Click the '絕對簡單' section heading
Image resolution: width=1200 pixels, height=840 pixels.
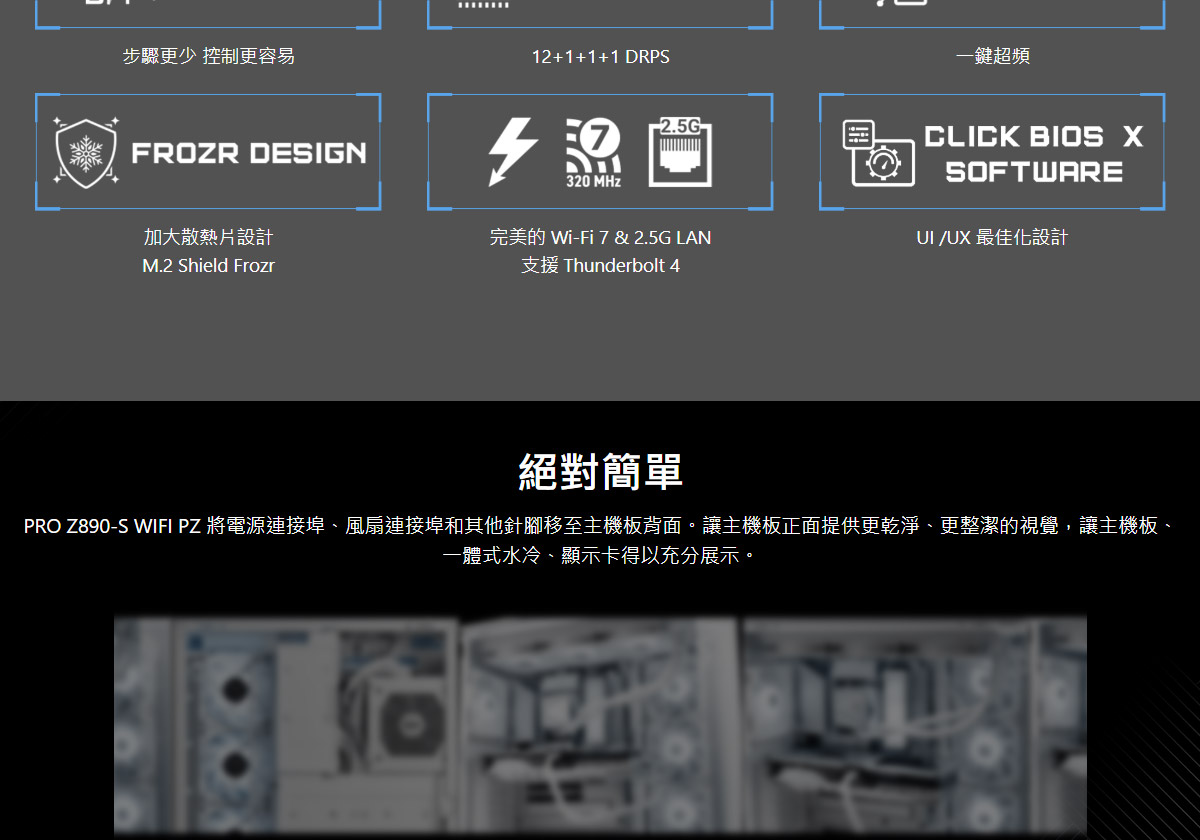pos(600,471)
